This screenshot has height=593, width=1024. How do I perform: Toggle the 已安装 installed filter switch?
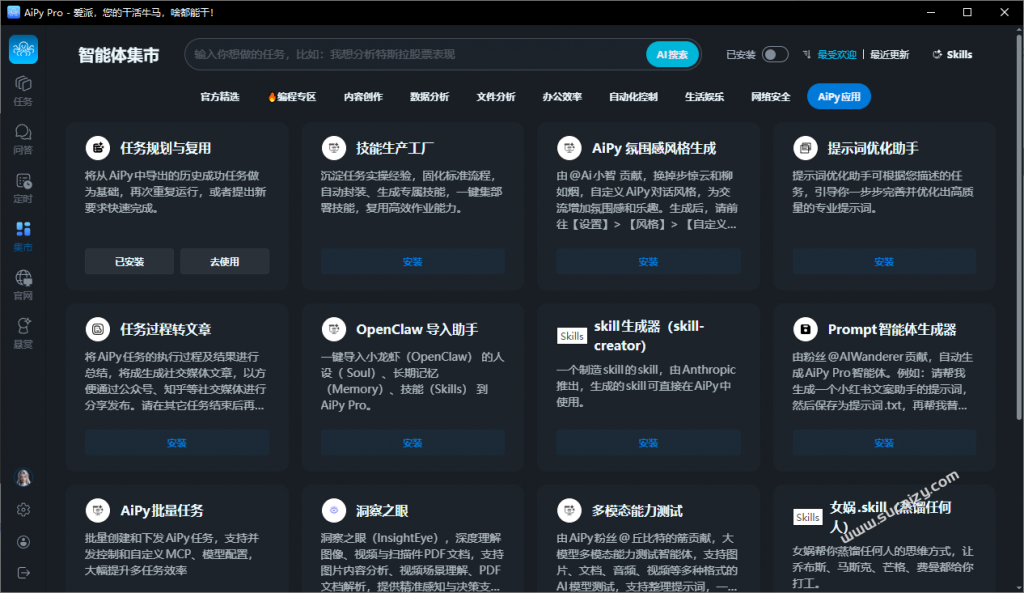click(775, 54)
